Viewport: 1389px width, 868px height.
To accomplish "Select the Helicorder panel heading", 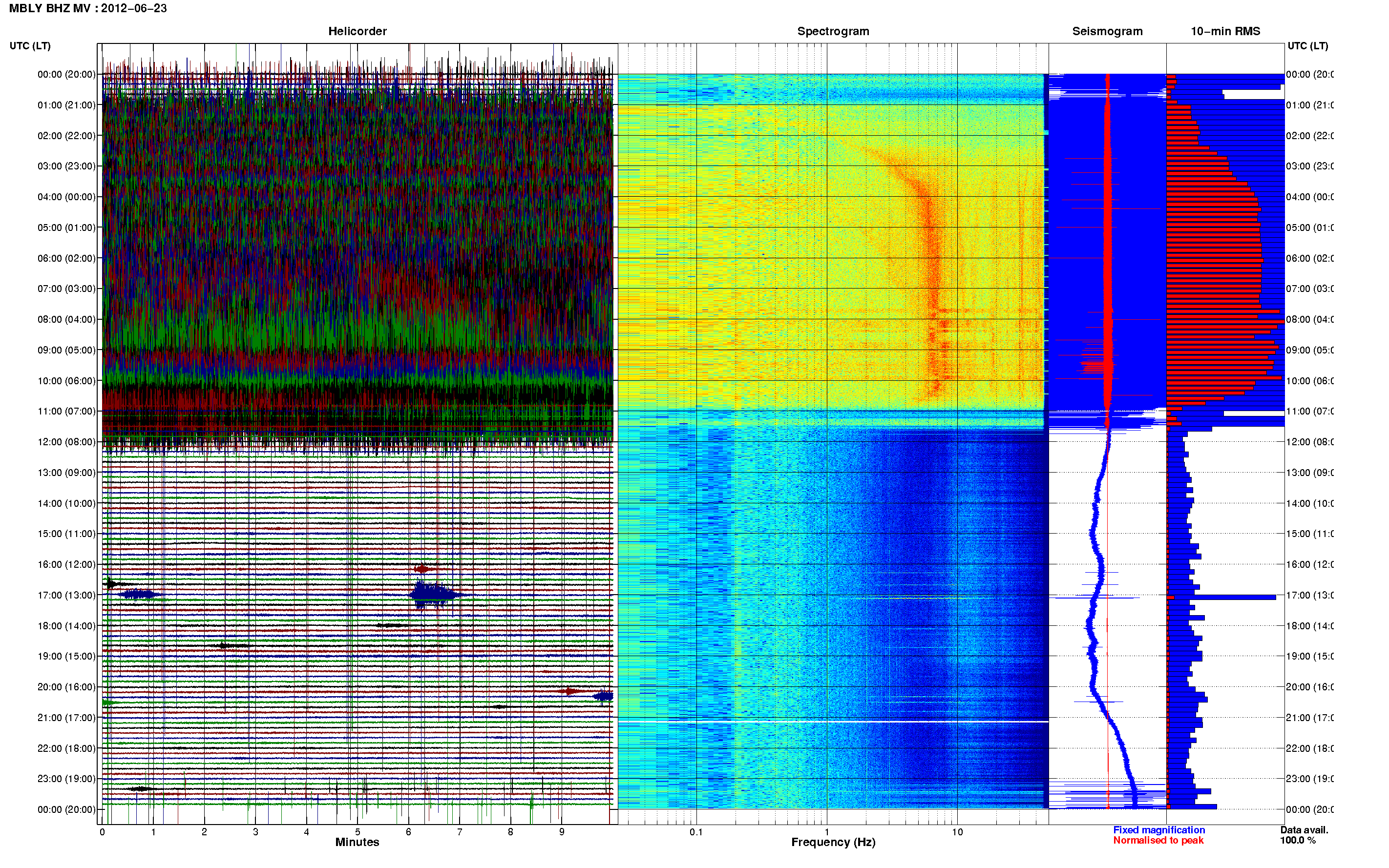I will click(x=357, y=31).
